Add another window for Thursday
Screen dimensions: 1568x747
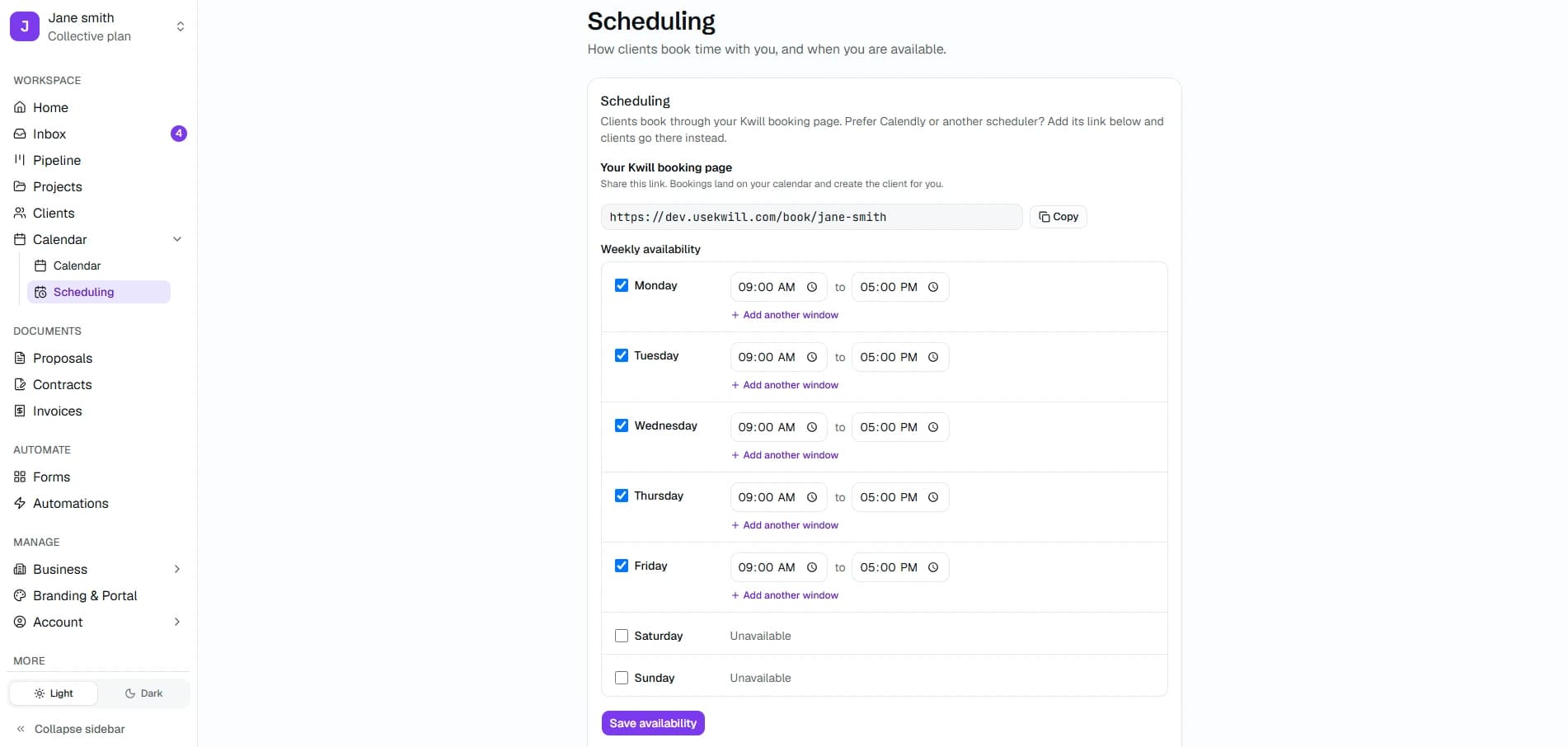(x=785, y=525)
